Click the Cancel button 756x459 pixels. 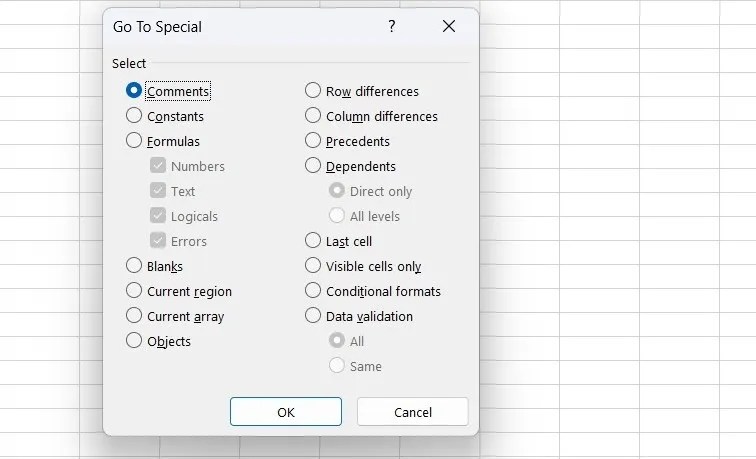(412, 412)
